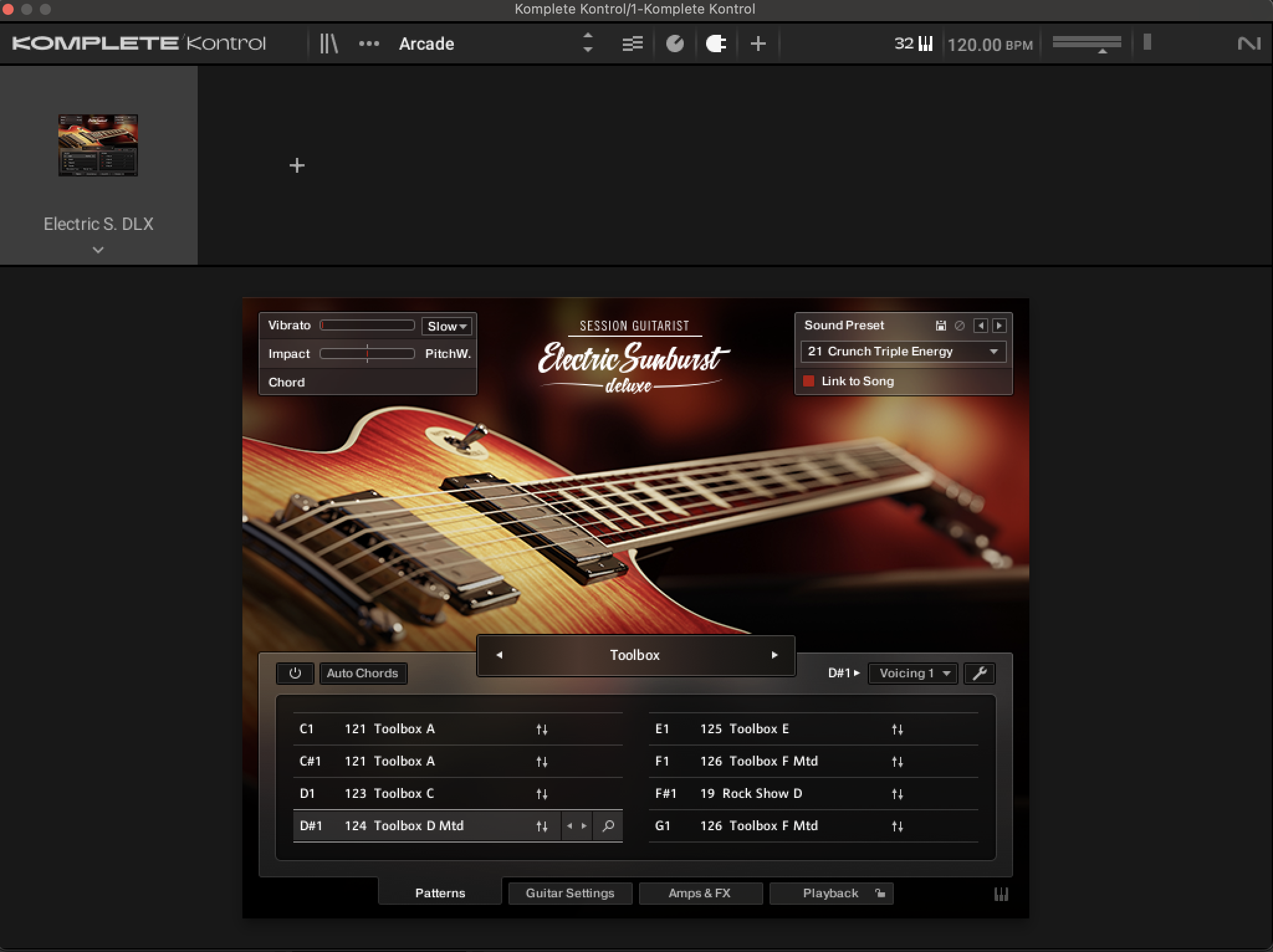Select next pattern on D#1 row
The image size is (1273, 952).
pos(584,826)
